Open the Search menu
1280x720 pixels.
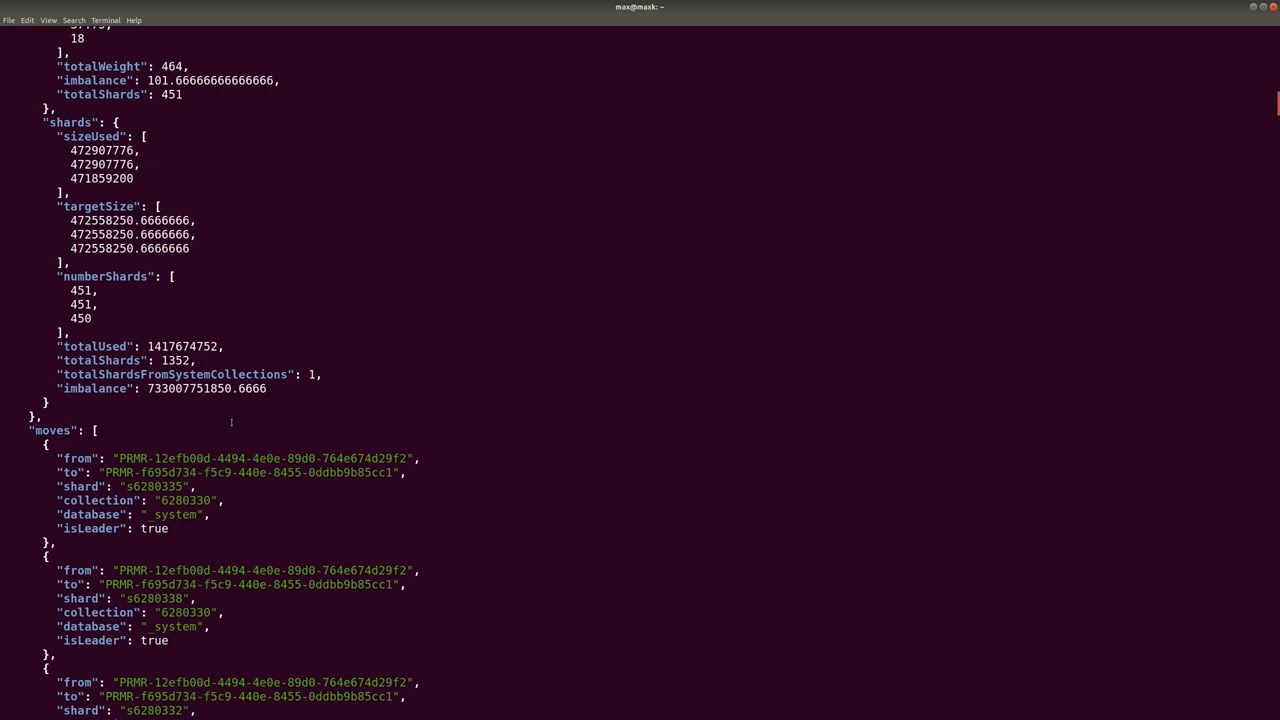pyautogui.click(x=74, y=20)
